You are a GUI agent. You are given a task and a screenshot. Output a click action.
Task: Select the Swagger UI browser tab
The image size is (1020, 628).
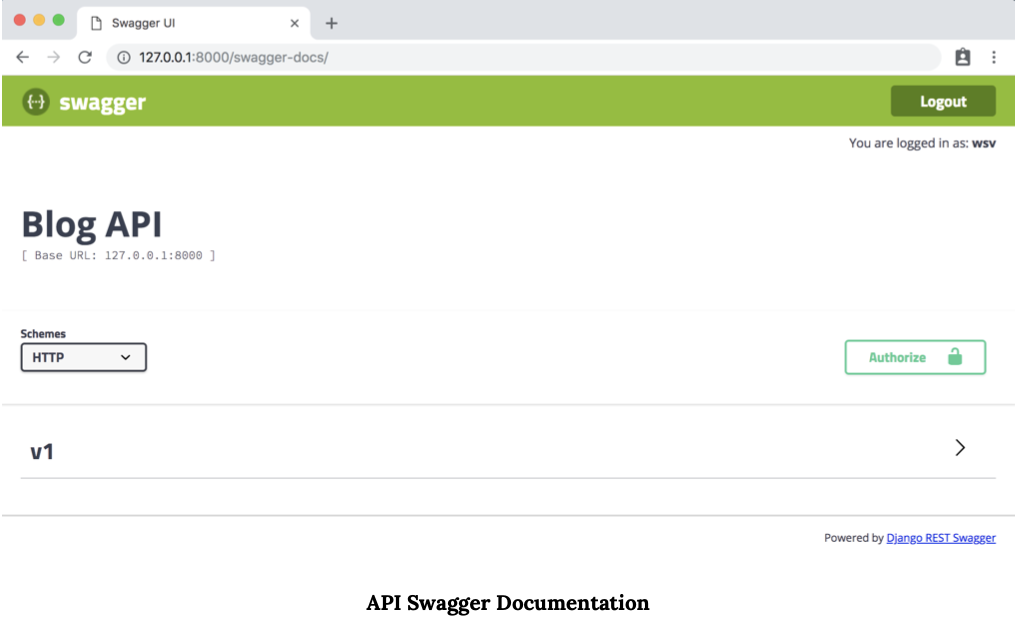[x=193, y=23]
